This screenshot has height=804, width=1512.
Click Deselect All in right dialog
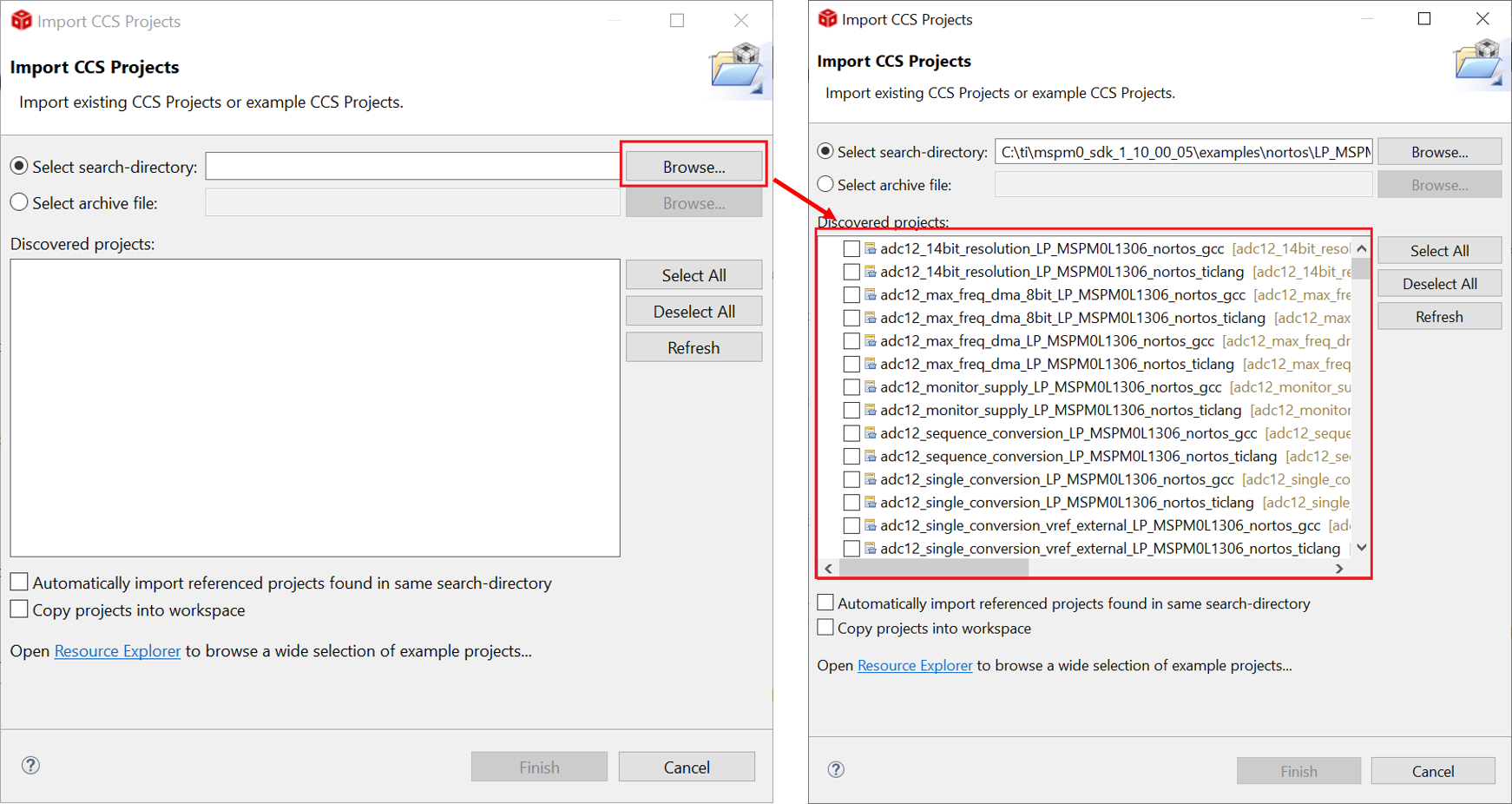1439,284
